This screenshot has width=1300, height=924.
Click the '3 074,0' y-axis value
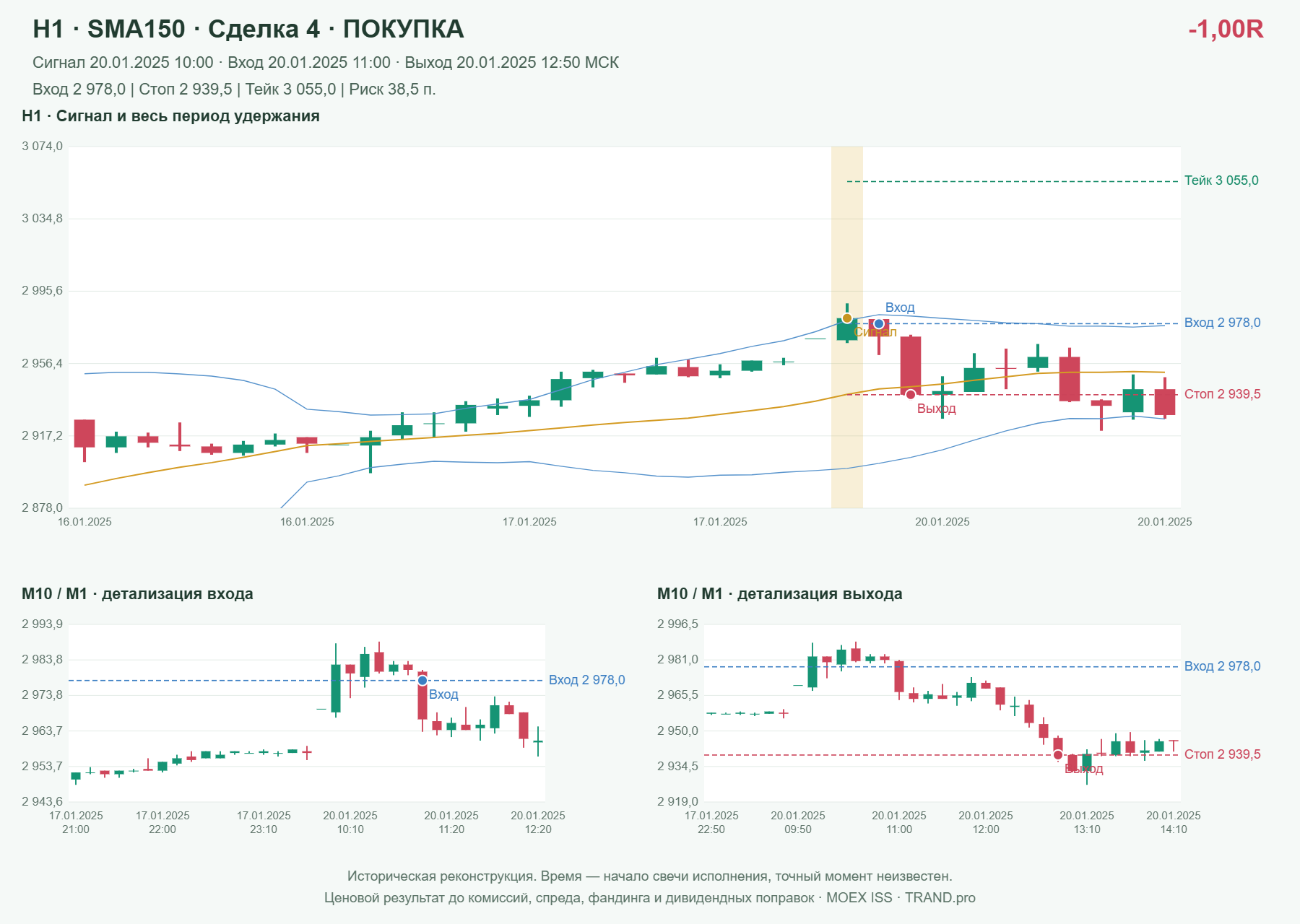[42, 147]
